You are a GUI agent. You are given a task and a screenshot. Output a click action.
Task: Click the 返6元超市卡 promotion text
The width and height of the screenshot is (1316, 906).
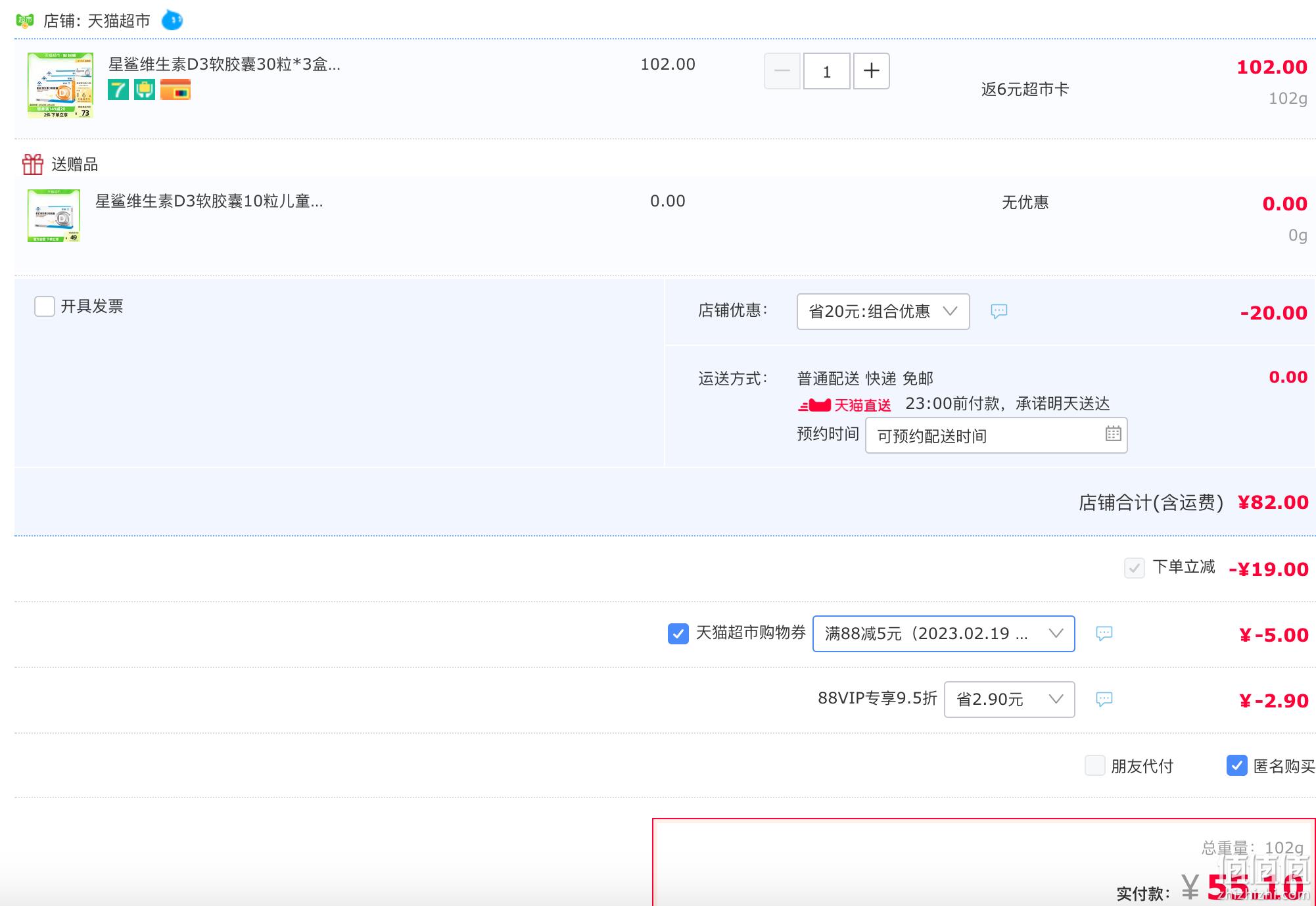[x=1025, y=89]
